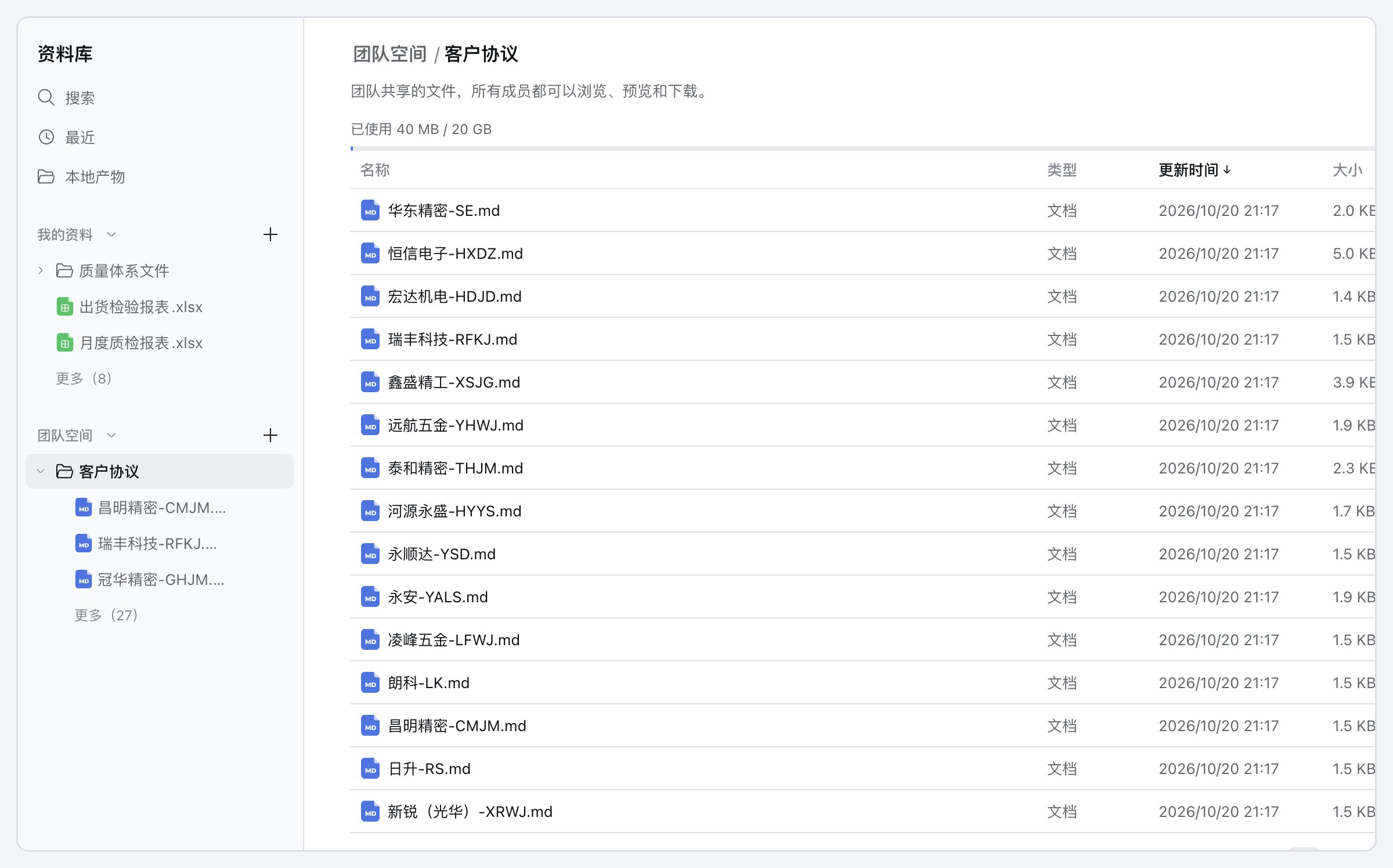The height and width of the screenshot is (868, 1393).
Task: Open file 远航五金-YHWJ.md
Action: click(x=862, y=425)
